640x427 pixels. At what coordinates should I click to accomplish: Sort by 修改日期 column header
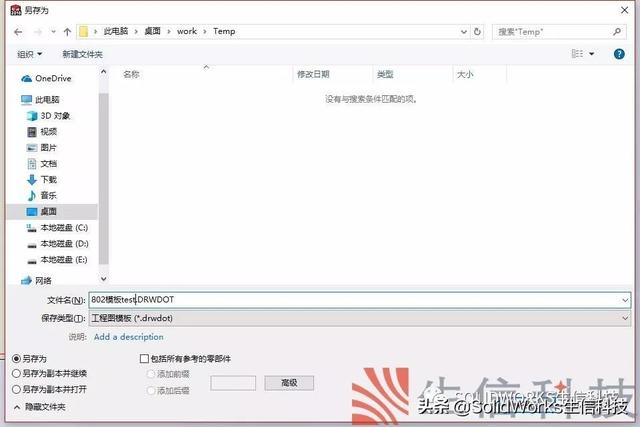coord(313,74)
